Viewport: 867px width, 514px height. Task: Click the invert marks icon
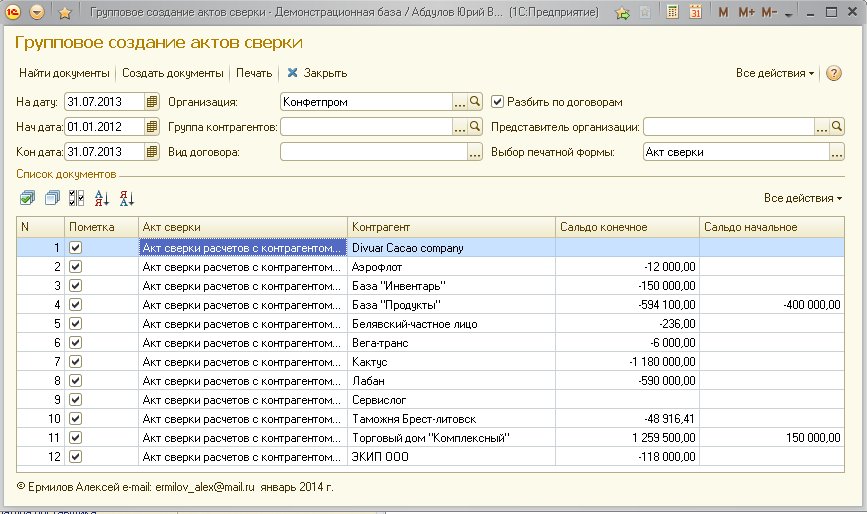click(x=77, y=198)
